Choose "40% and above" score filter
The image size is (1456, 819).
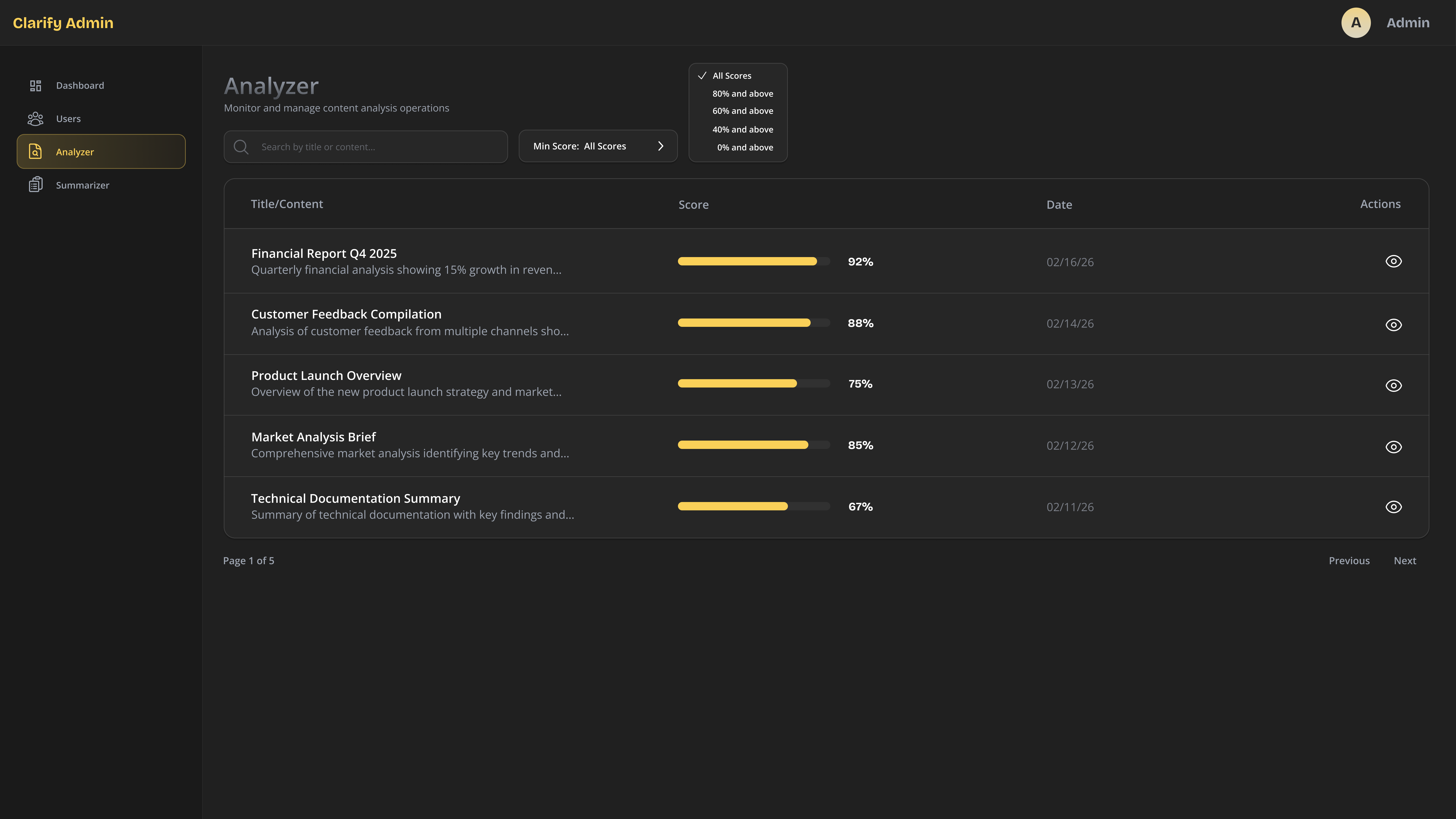pyautogui.click(x=743, y=129)
